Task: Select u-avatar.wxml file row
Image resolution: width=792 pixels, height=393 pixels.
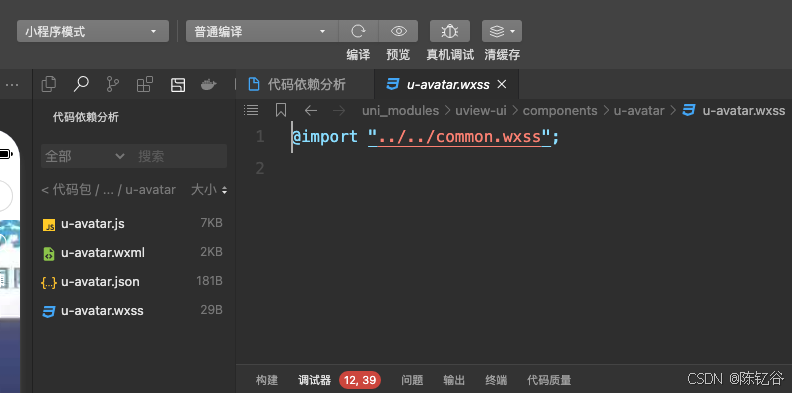Action: pyautogui.click(x=134, y=253)
